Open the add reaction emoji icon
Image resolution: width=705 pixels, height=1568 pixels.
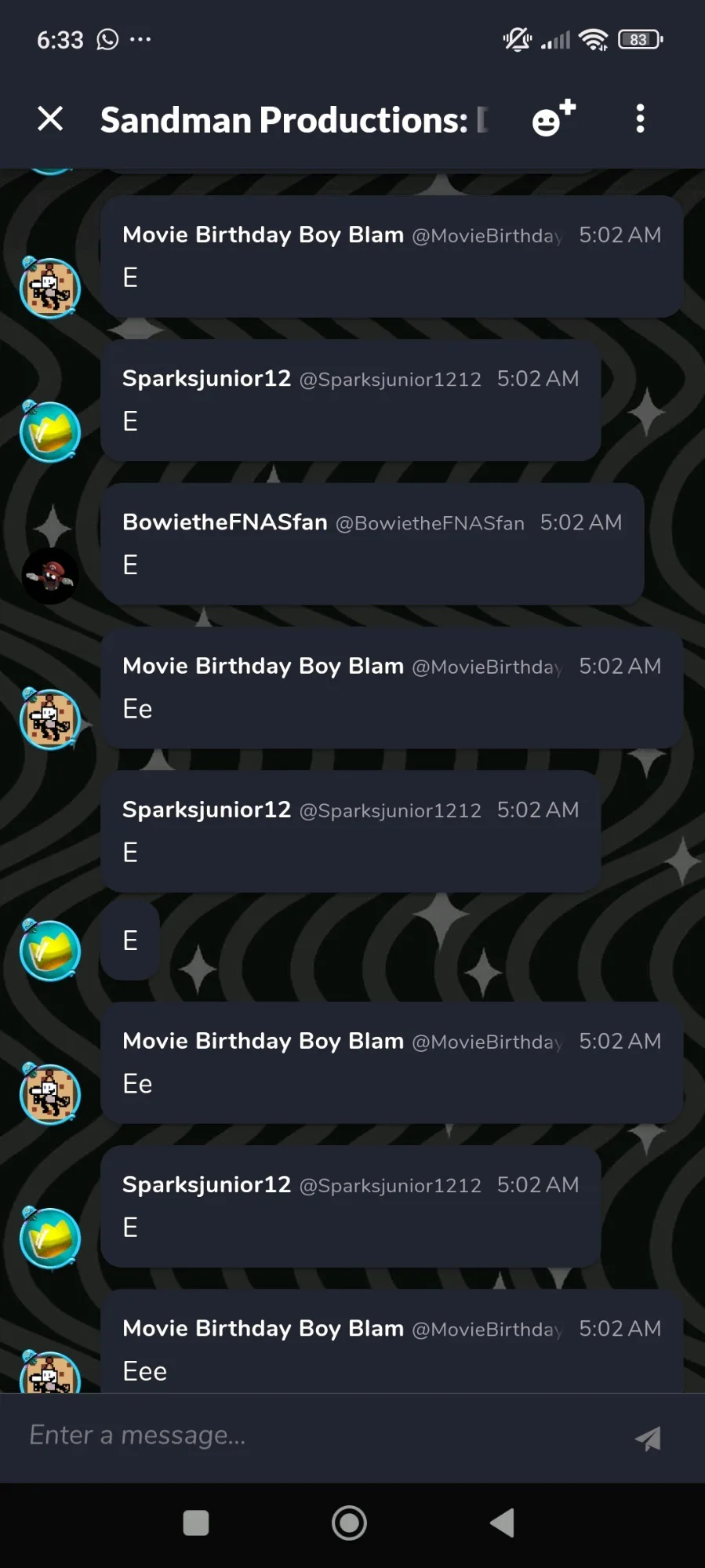[x=554, y=118]
